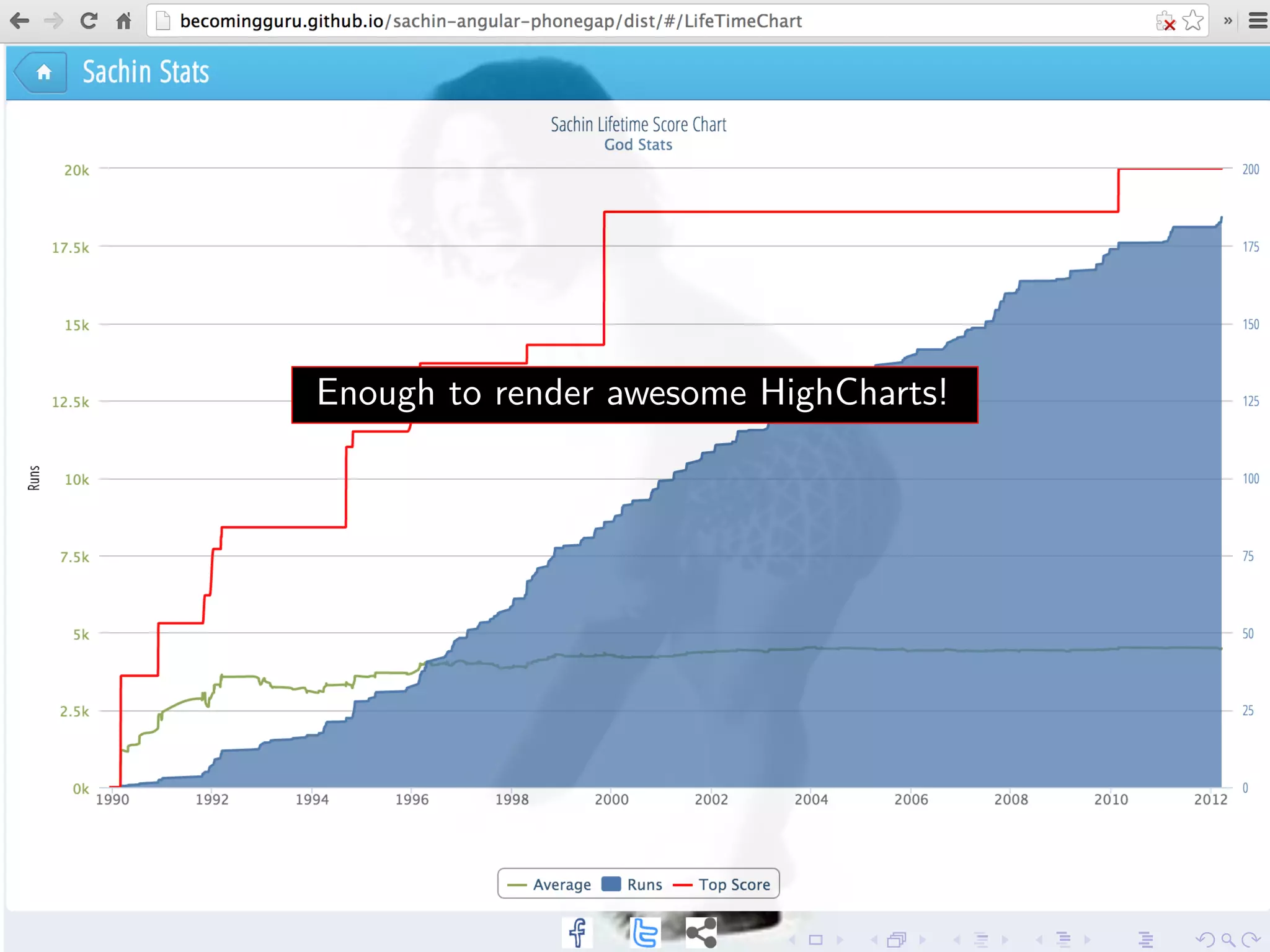Image resolution: width=1270 pixels, height=952 pixels.
Task: Share on Twitter using the bird icon
Action: point(645,933)
